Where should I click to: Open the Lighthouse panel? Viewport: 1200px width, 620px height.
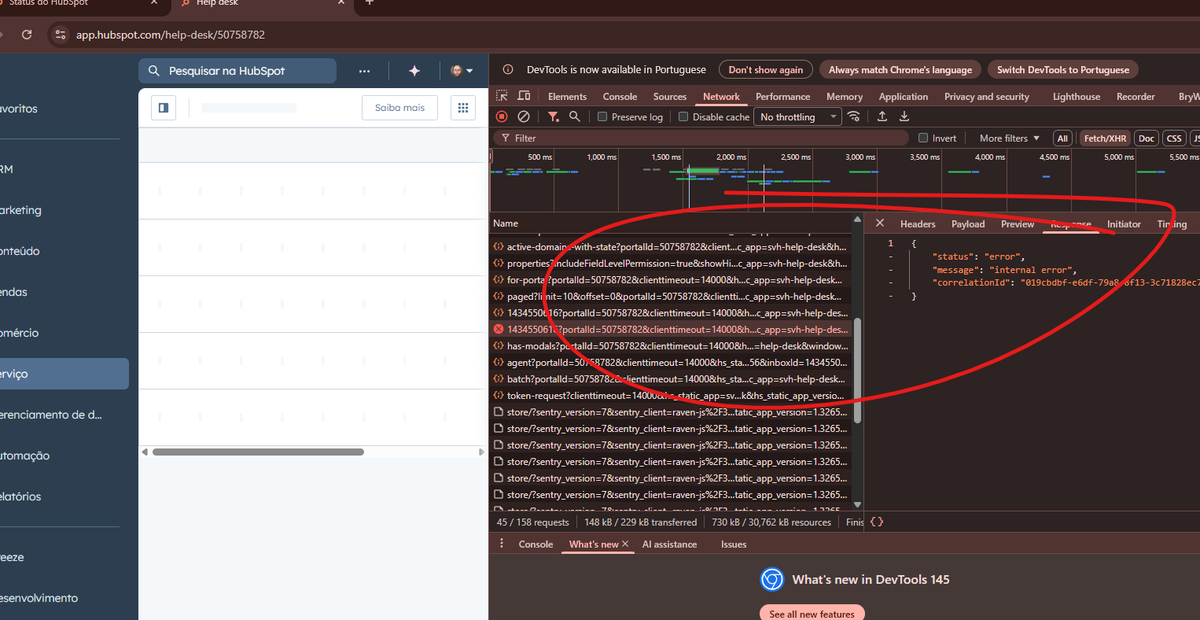(1076, 97)
